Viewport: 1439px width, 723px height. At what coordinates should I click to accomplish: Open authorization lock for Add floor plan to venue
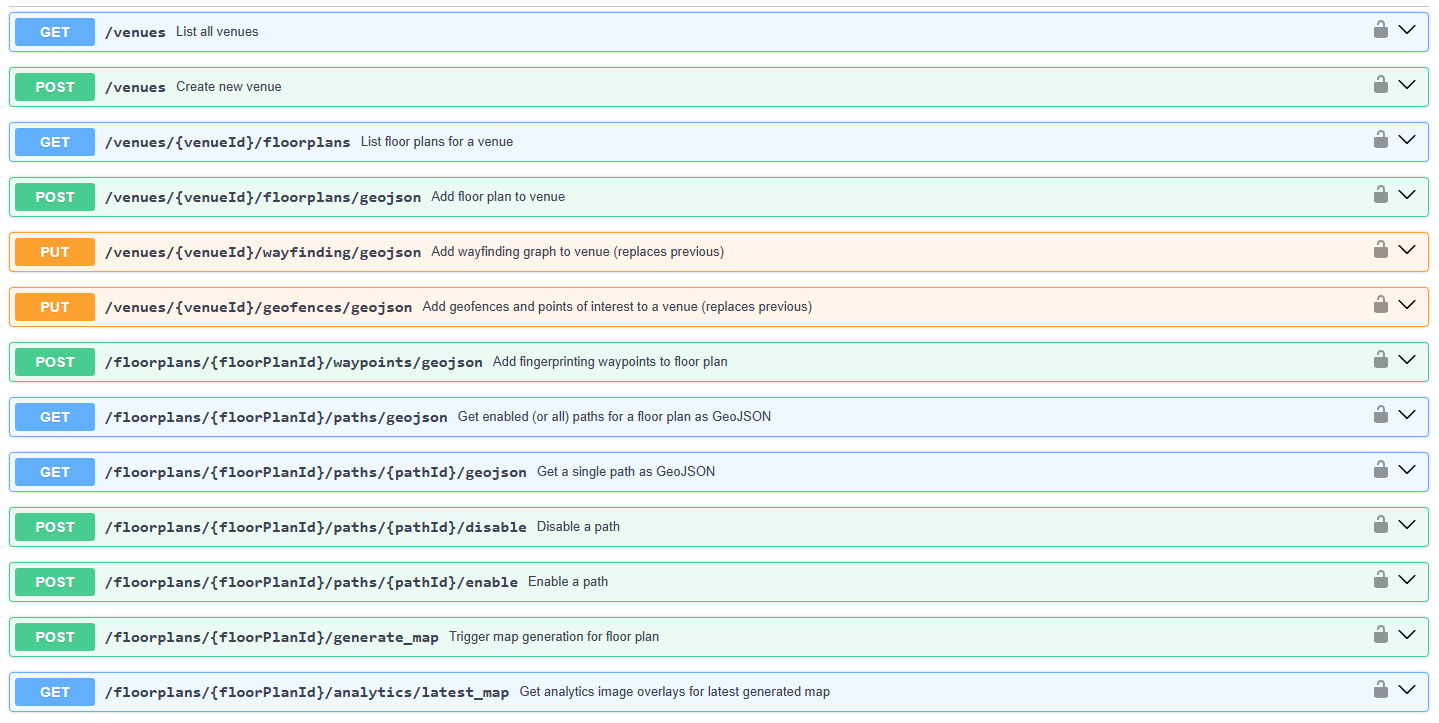(x=1380, y=195)
